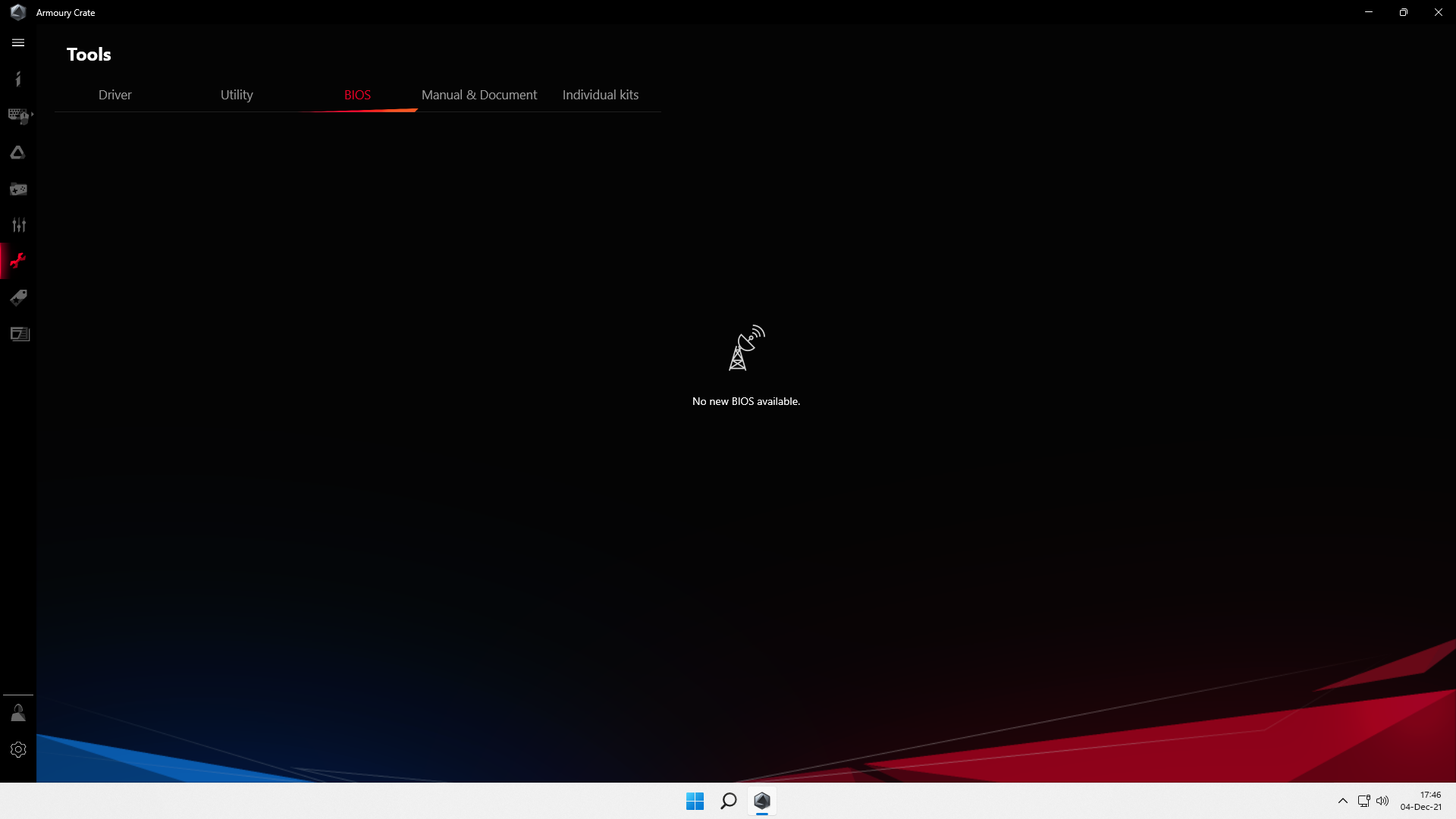
Task: Open Aura Sync triangle icon
Action: point(18,152)
